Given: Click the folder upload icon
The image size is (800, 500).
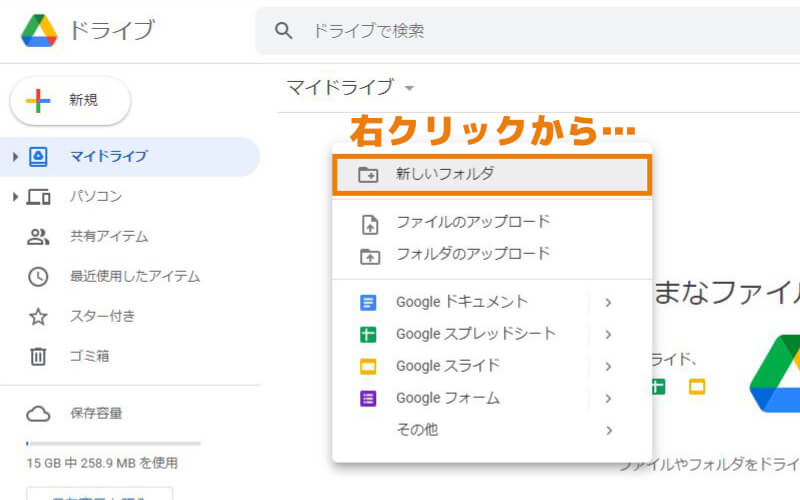Looking at the screenshot, I should pos(370,257).
